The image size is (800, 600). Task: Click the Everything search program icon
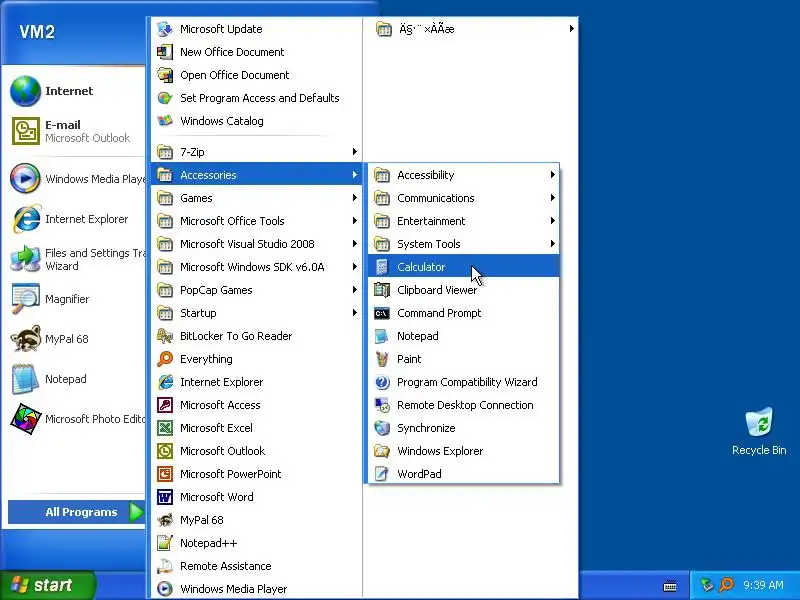point(165,359)
